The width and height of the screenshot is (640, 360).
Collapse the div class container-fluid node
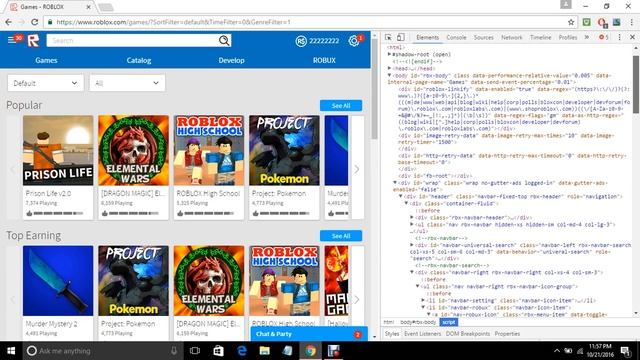pyautogui.click(x=407, y=203)
